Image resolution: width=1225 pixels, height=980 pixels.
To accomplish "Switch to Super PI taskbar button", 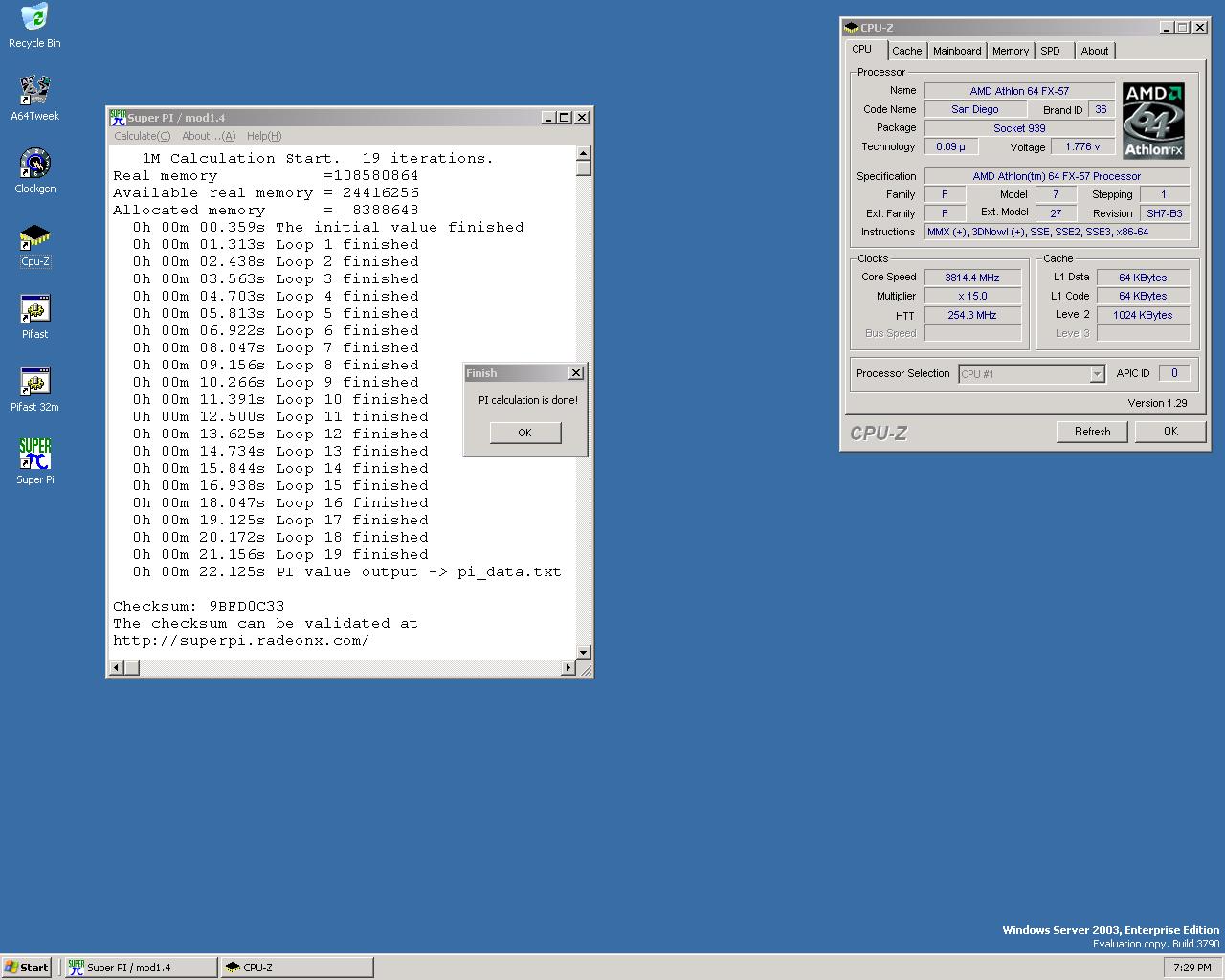I will tap(141, 968).
